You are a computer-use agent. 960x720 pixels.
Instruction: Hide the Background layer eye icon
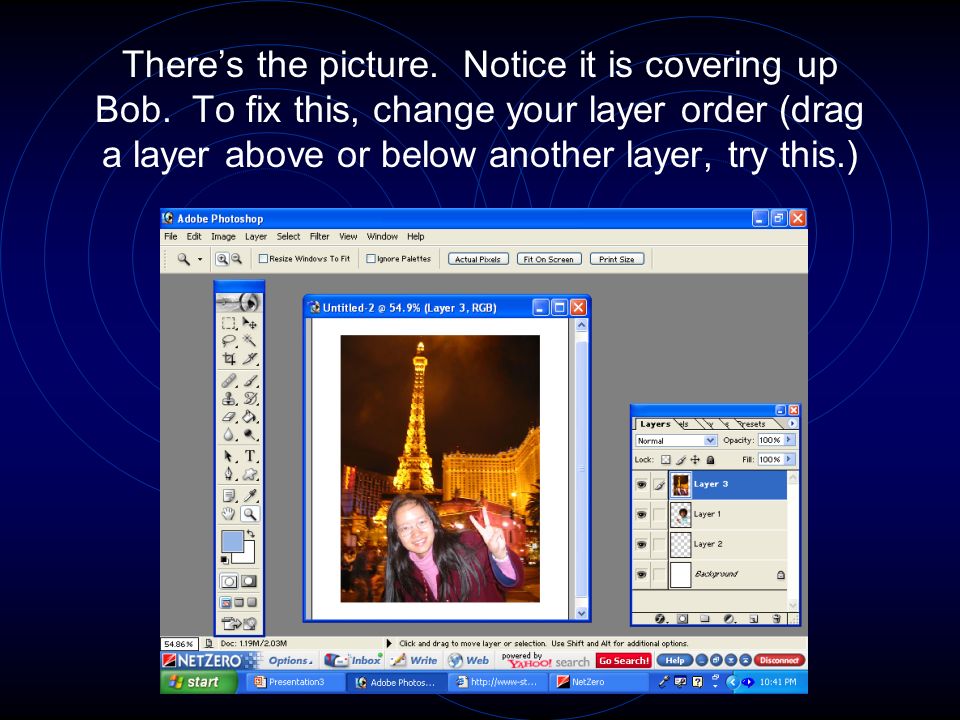641,574
